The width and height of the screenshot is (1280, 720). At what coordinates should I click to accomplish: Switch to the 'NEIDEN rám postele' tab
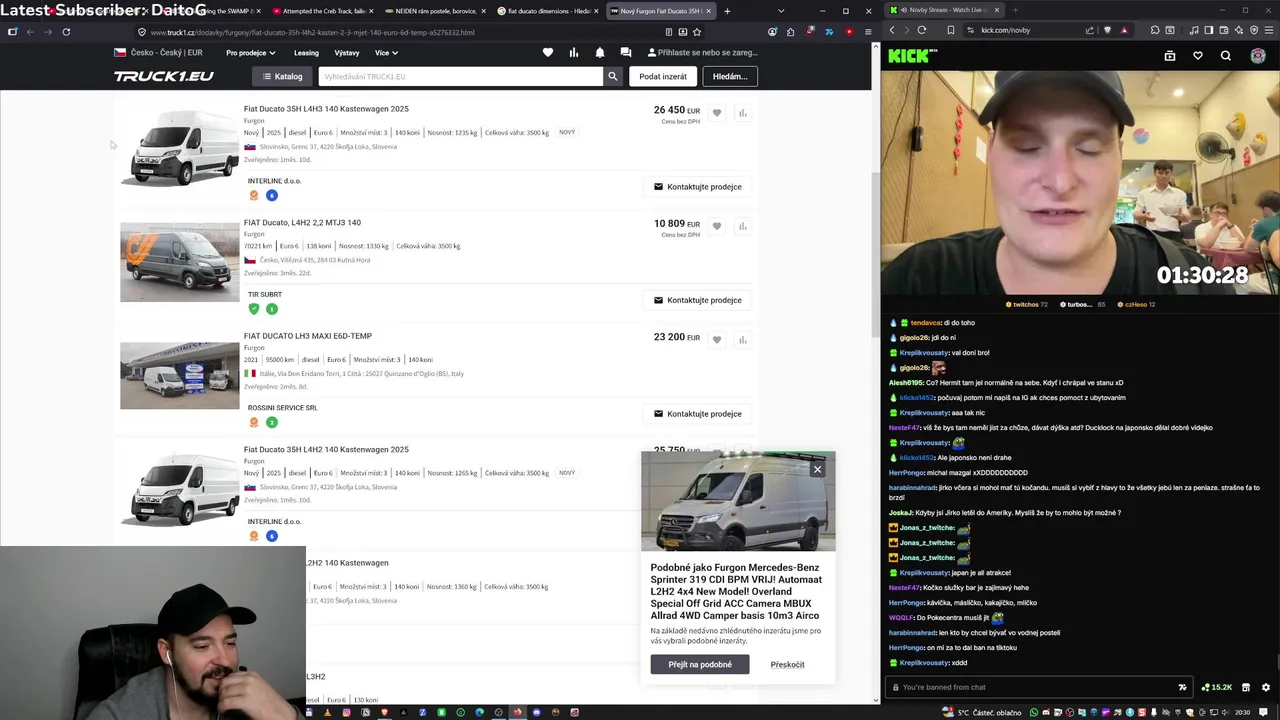[x=435, y=11]
